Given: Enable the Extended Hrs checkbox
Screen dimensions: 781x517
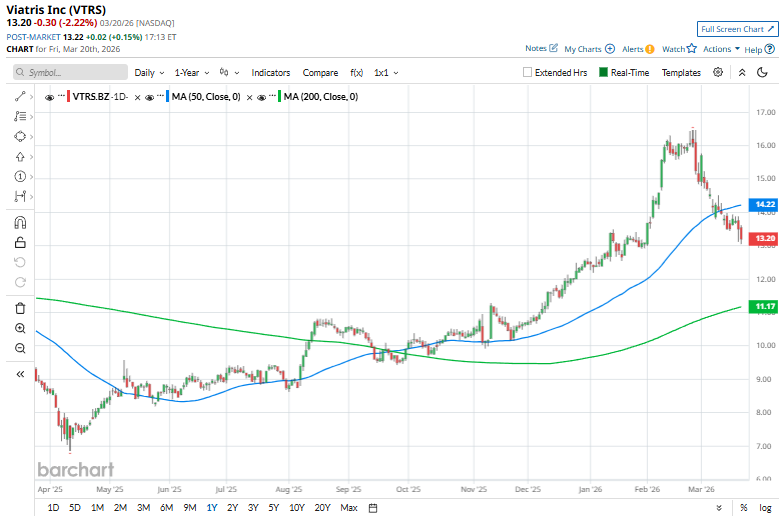Looking at the screenshot, I should coord(528,73).
